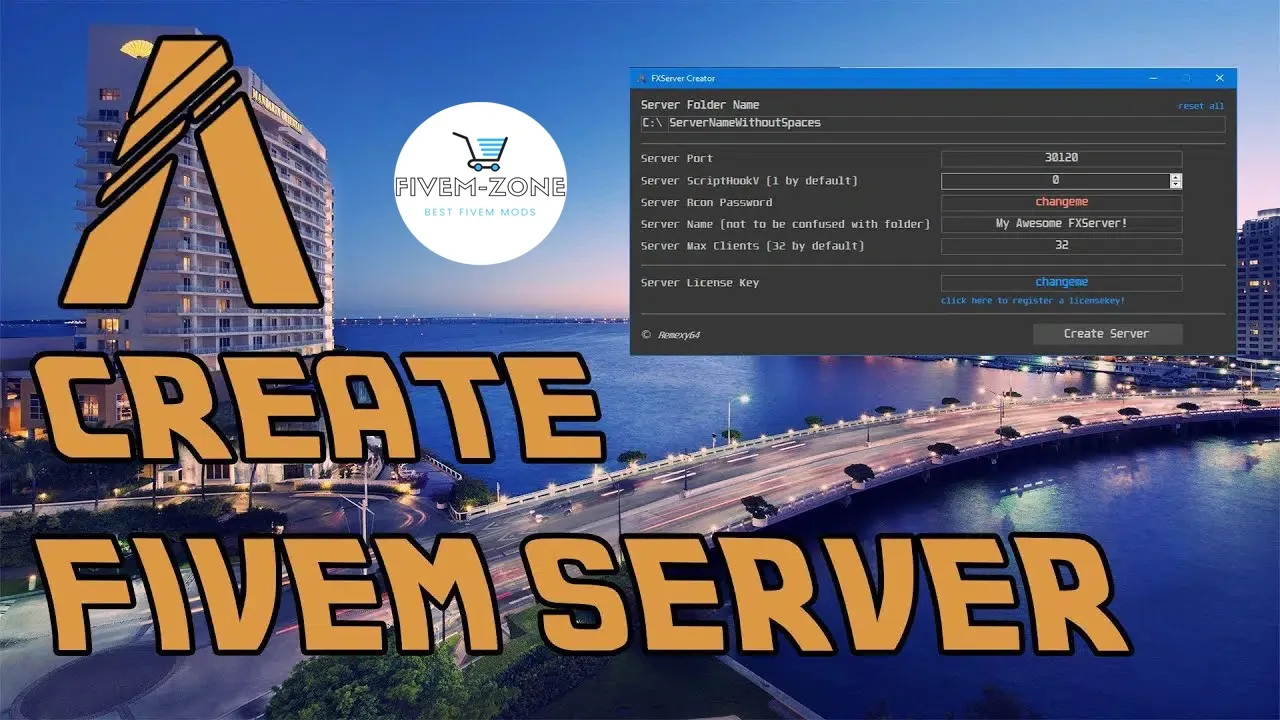Click the FXServer Creator title bar app icon
Image resolution: width=1280 pixels, height=720 pixels.
pos(641,78)
